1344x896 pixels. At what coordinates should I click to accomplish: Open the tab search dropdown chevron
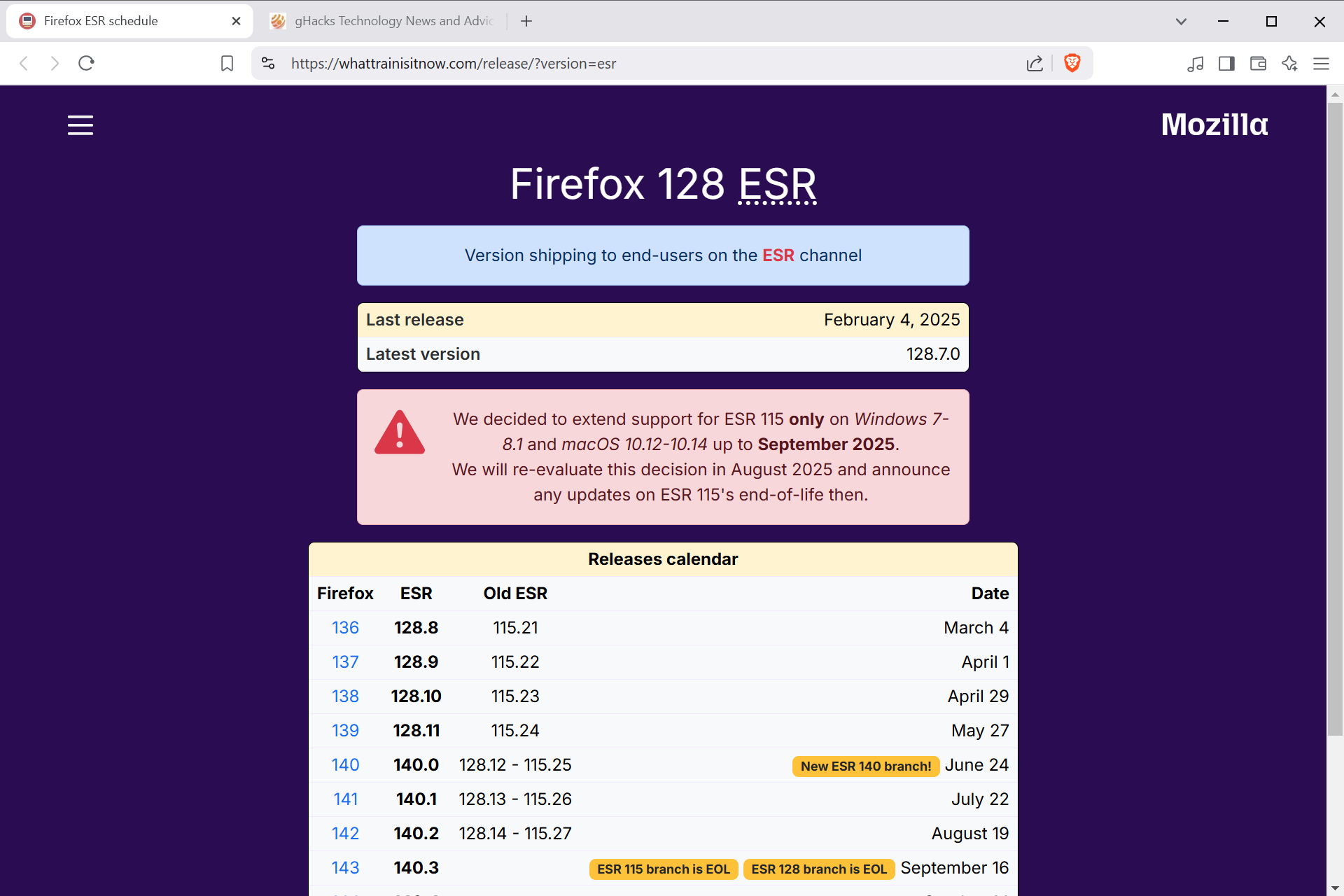point(1181,21)
